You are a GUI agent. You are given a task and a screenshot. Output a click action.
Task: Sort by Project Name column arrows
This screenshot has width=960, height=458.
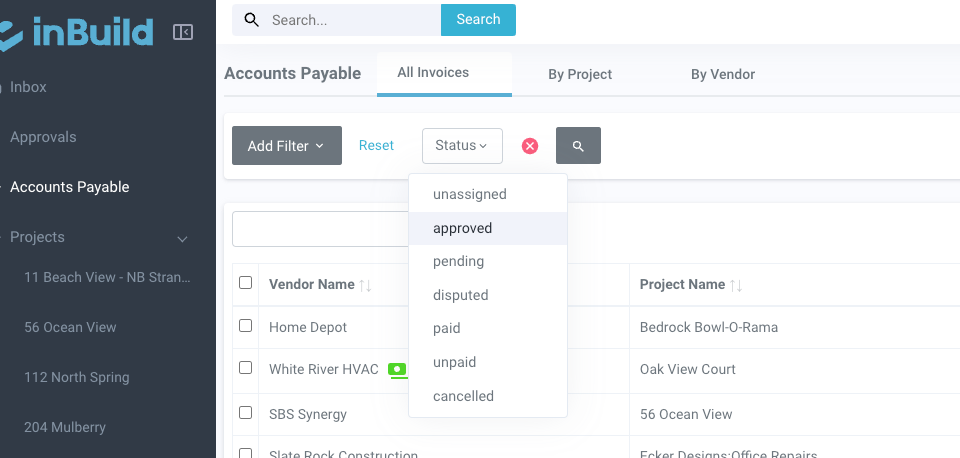click(736, 285)
